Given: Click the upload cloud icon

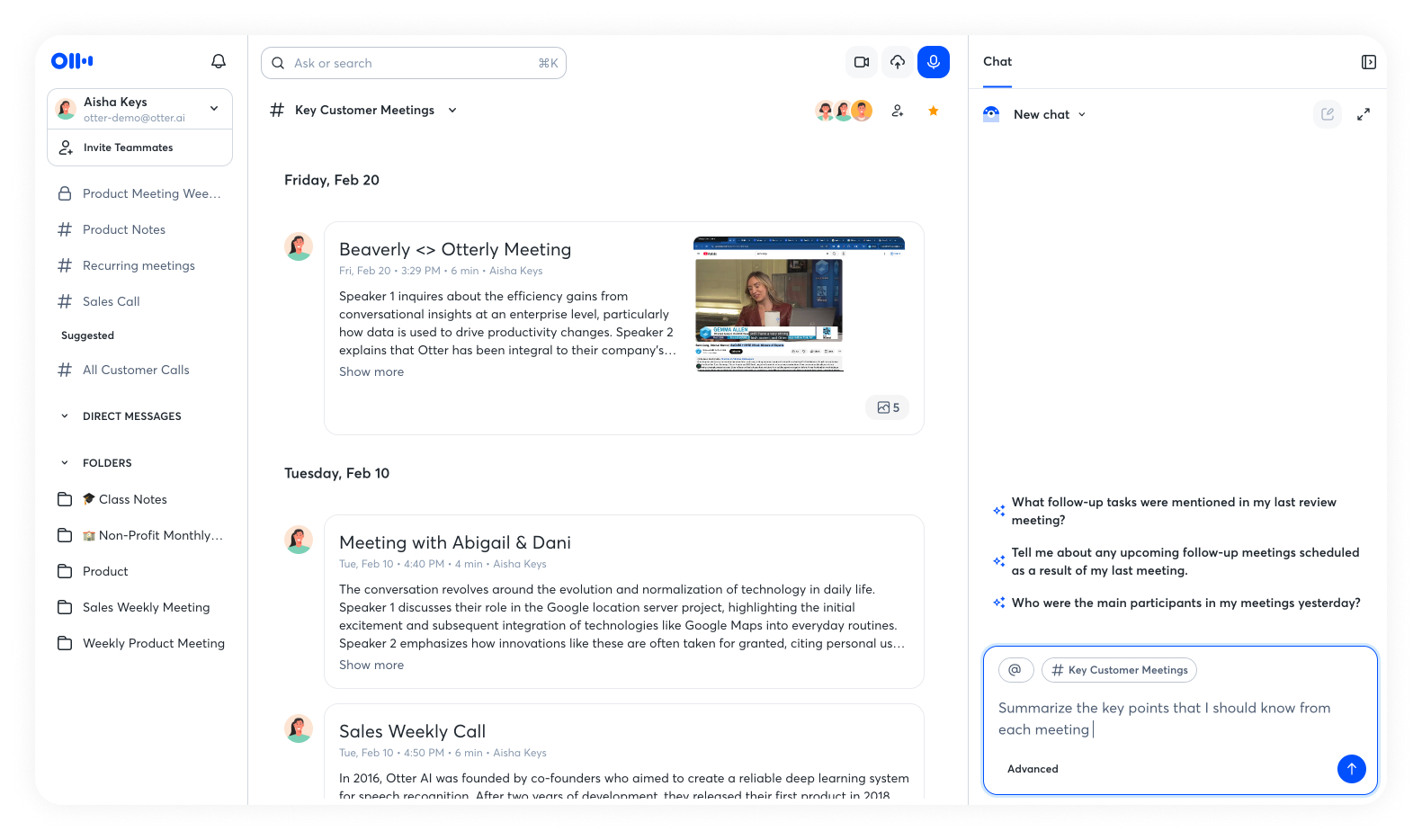Looking at the screenshot, I should (898, 62).
